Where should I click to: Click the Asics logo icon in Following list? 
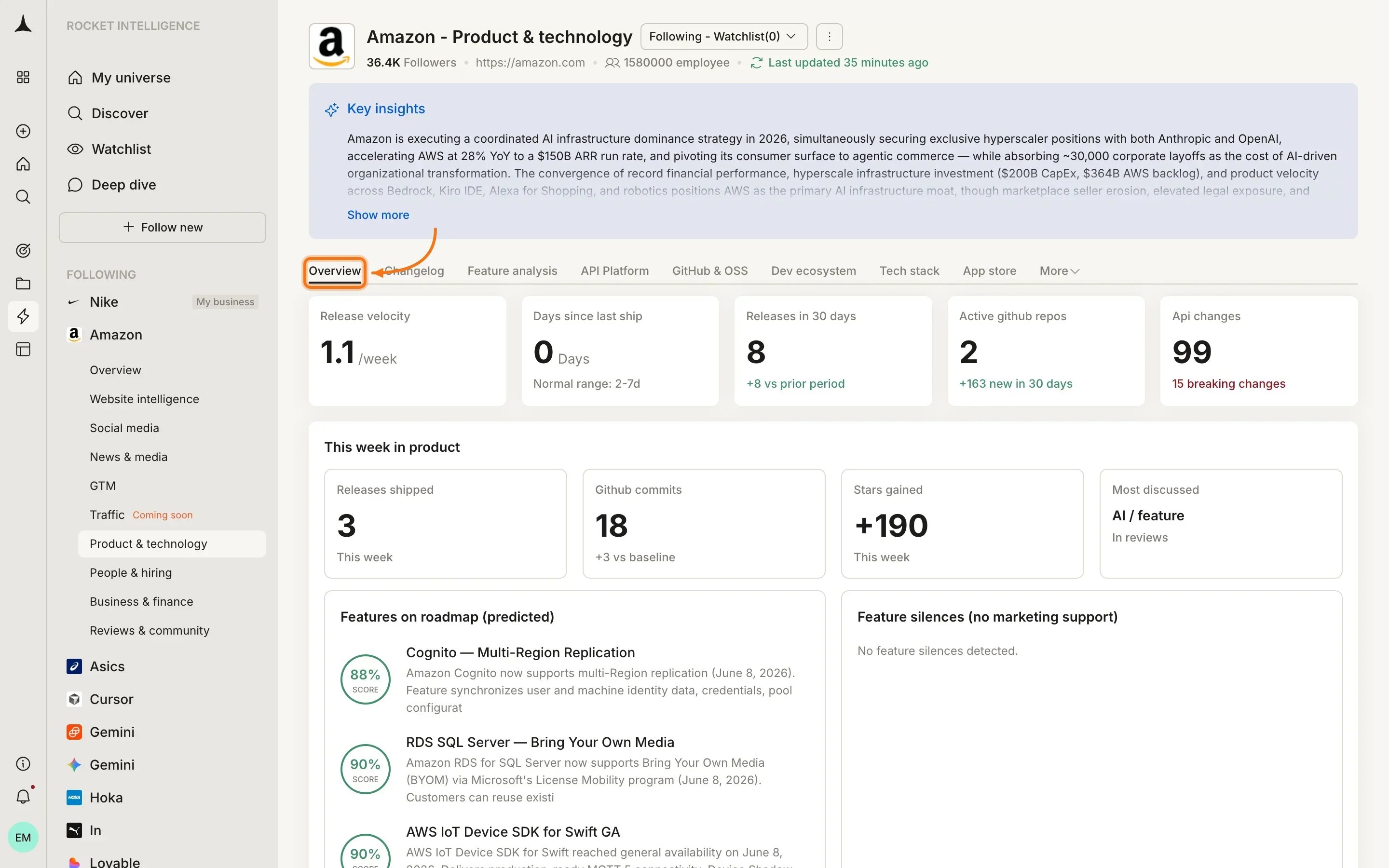74,666
